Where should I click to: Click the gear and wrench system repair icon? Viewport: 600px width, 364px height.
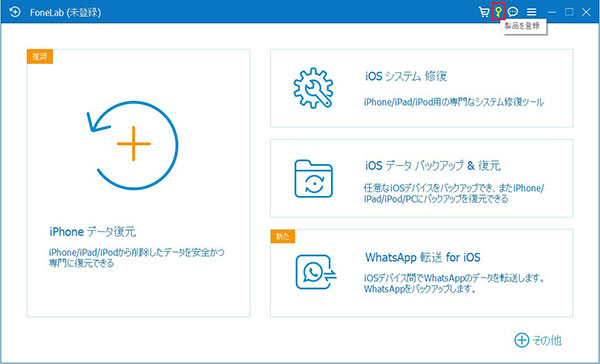(x=313, y=88)
